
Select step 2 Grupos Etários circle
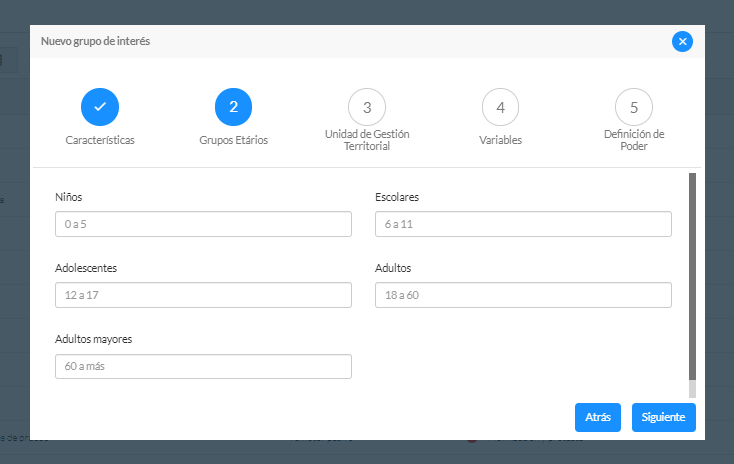point(234,107)
